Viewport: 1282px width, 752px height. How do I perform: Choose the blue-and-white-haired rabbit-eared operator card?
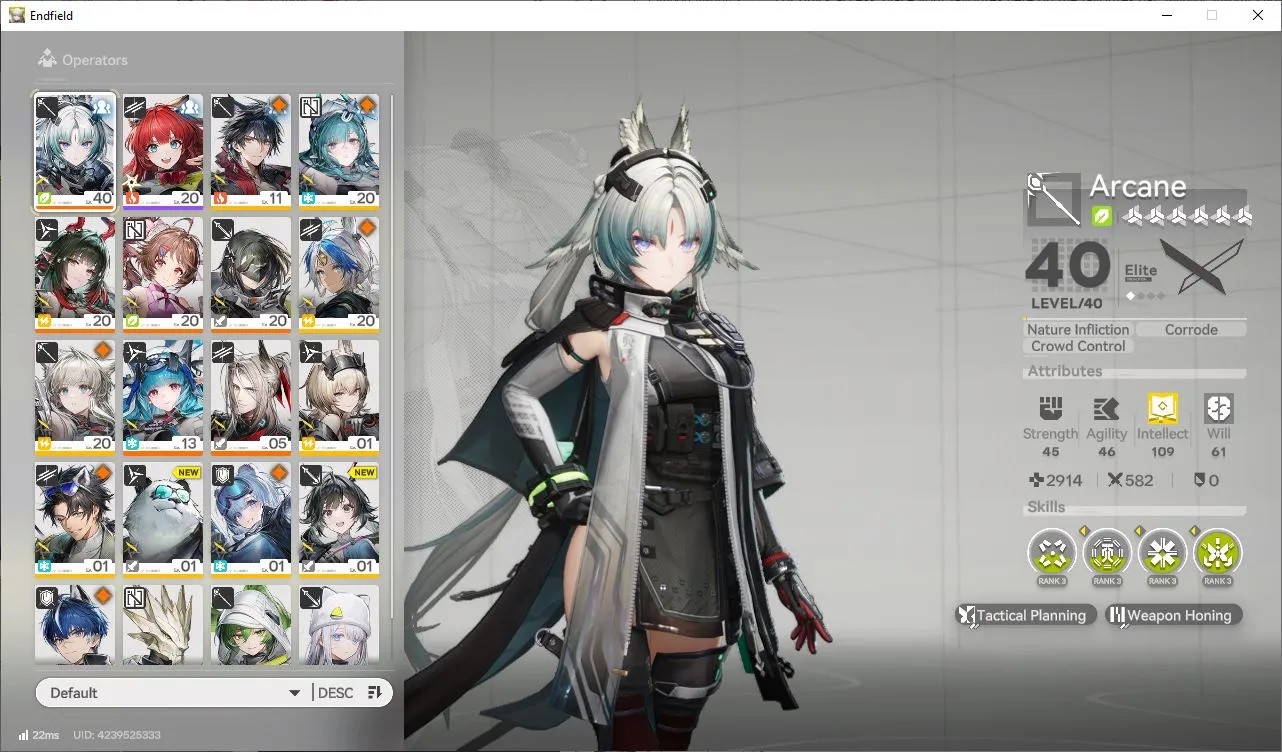(339, 274)
